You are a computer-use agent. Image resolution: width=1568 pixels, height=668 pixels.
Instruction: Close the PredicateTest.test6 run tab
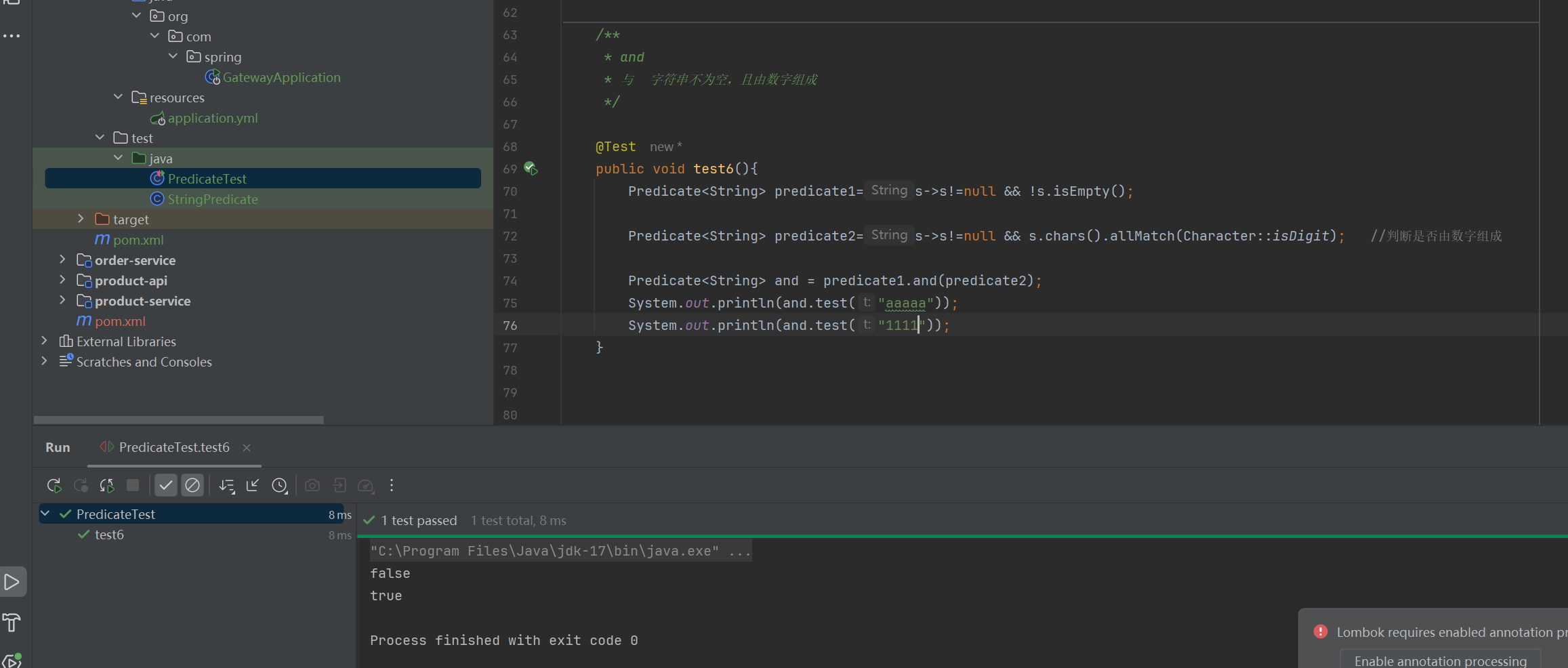click(247, 448)
